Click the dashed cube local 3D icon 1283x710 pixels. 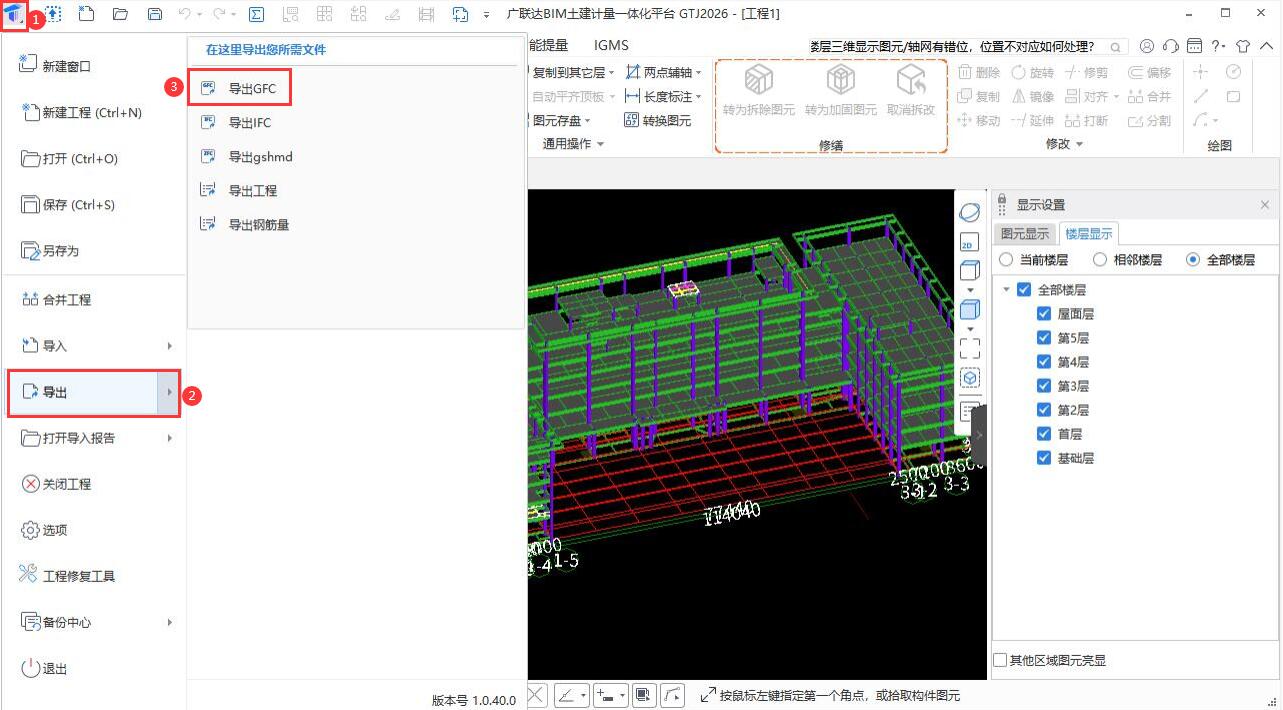pyautogui.click(x=969, y=378)
